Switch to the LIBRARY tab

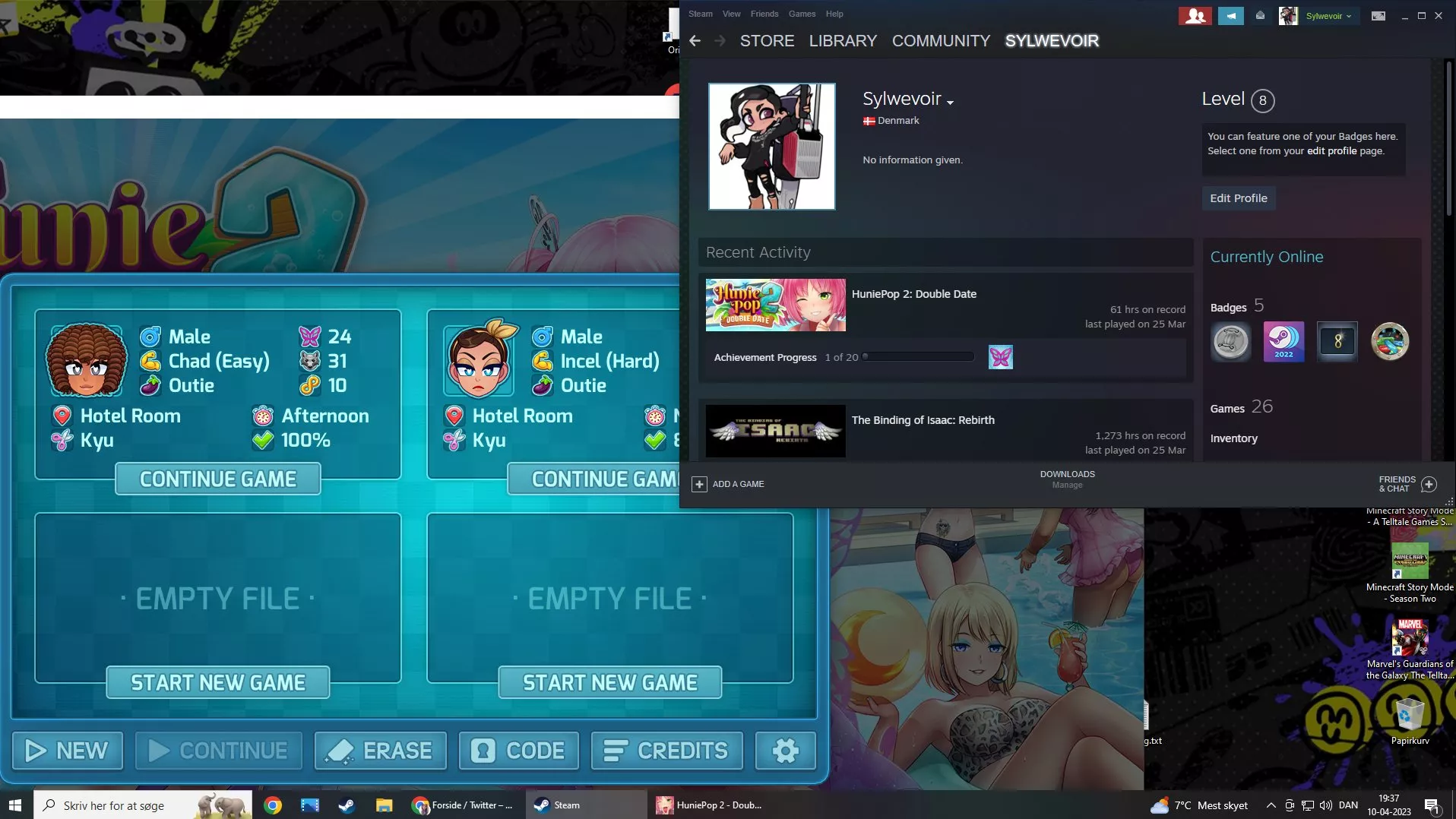coord(842,40)
